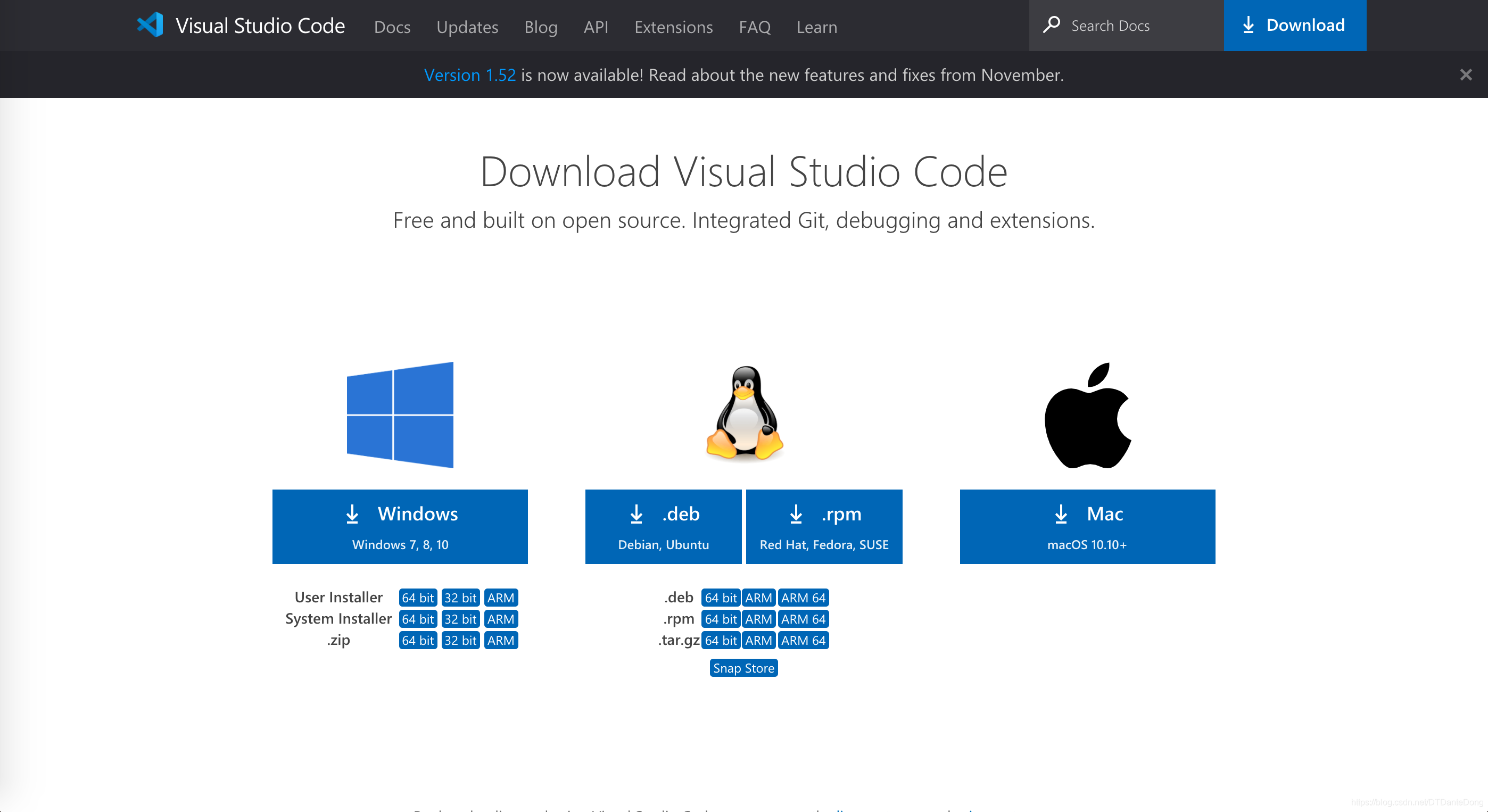Screen dimensions: 1488x812
Task: Select User Installer 32 bit
Action: pyautogui.click(x=460, y=598)
